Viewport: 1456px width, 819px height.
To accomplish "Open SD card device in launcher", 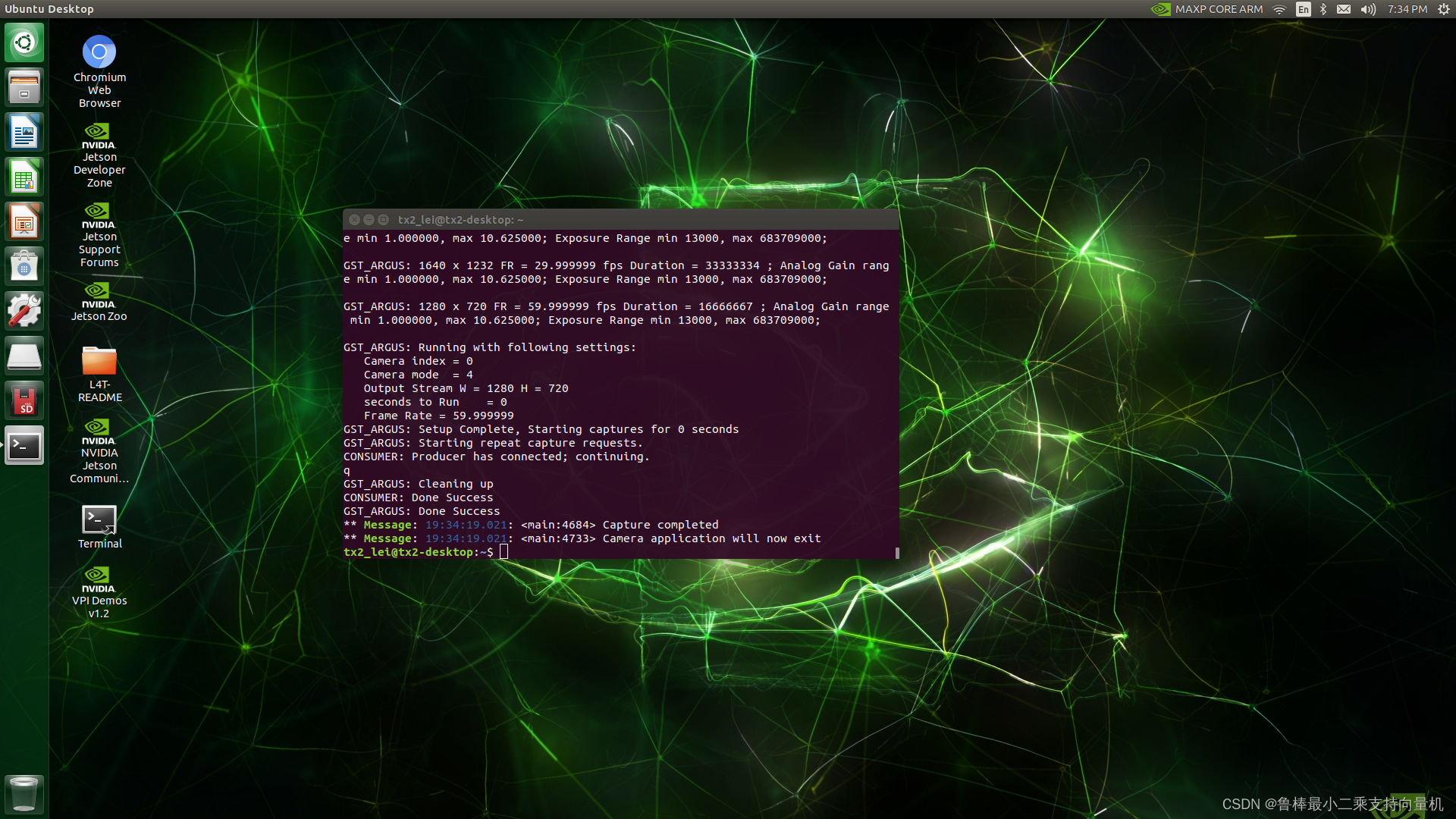I will (24, 400).
